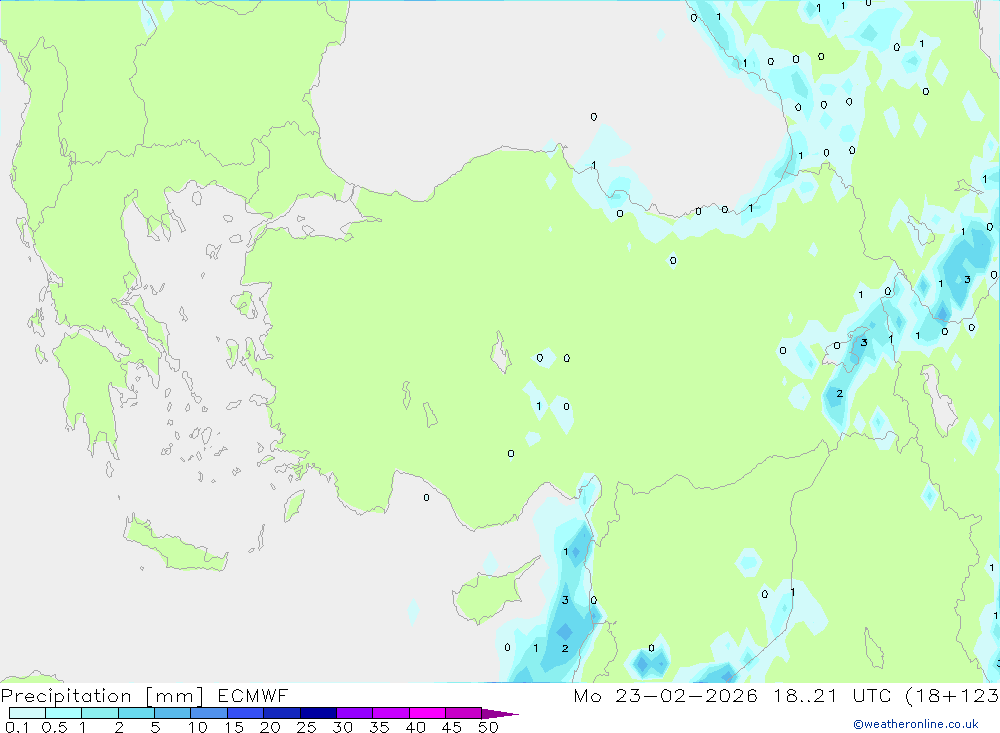Click the 35–40 mm purple legend swatch
This screenshot has width=1000, height=733.
point(391,713)
